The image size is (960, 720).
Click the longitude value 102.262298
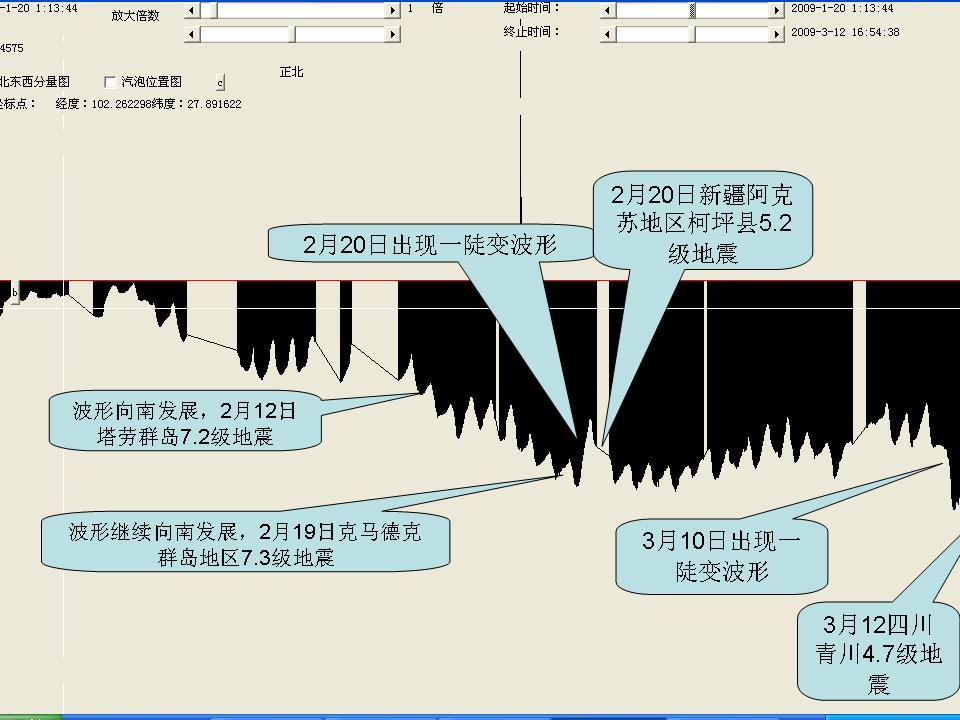coord(121,105)
